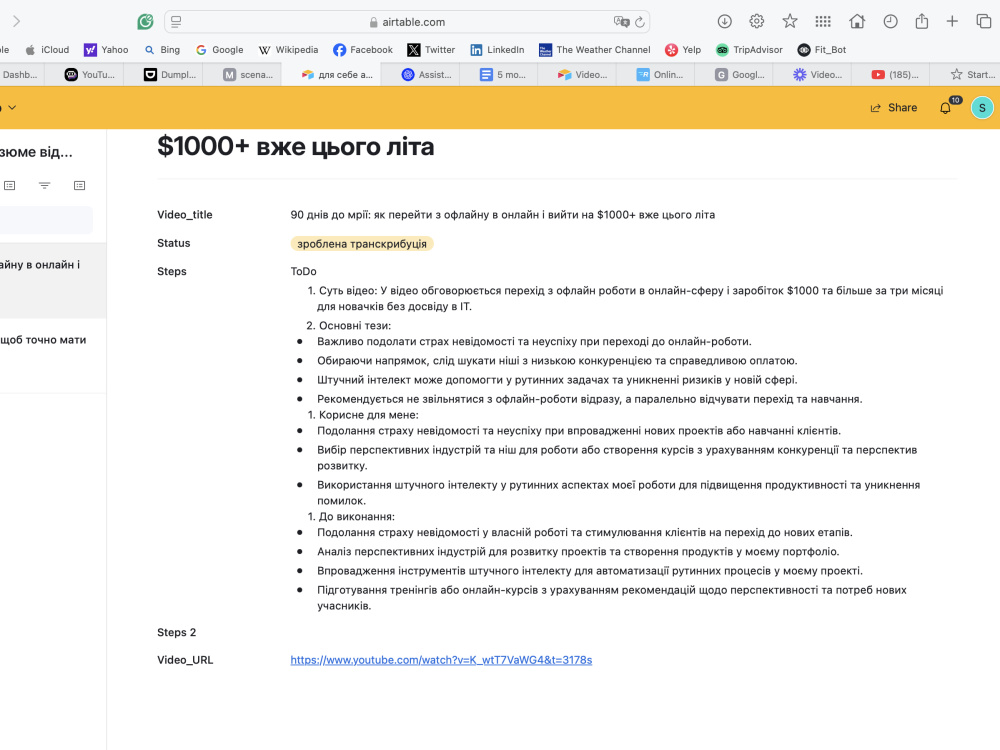Select sidebar record 'айну в онлайн і'

tap(54, 281)
